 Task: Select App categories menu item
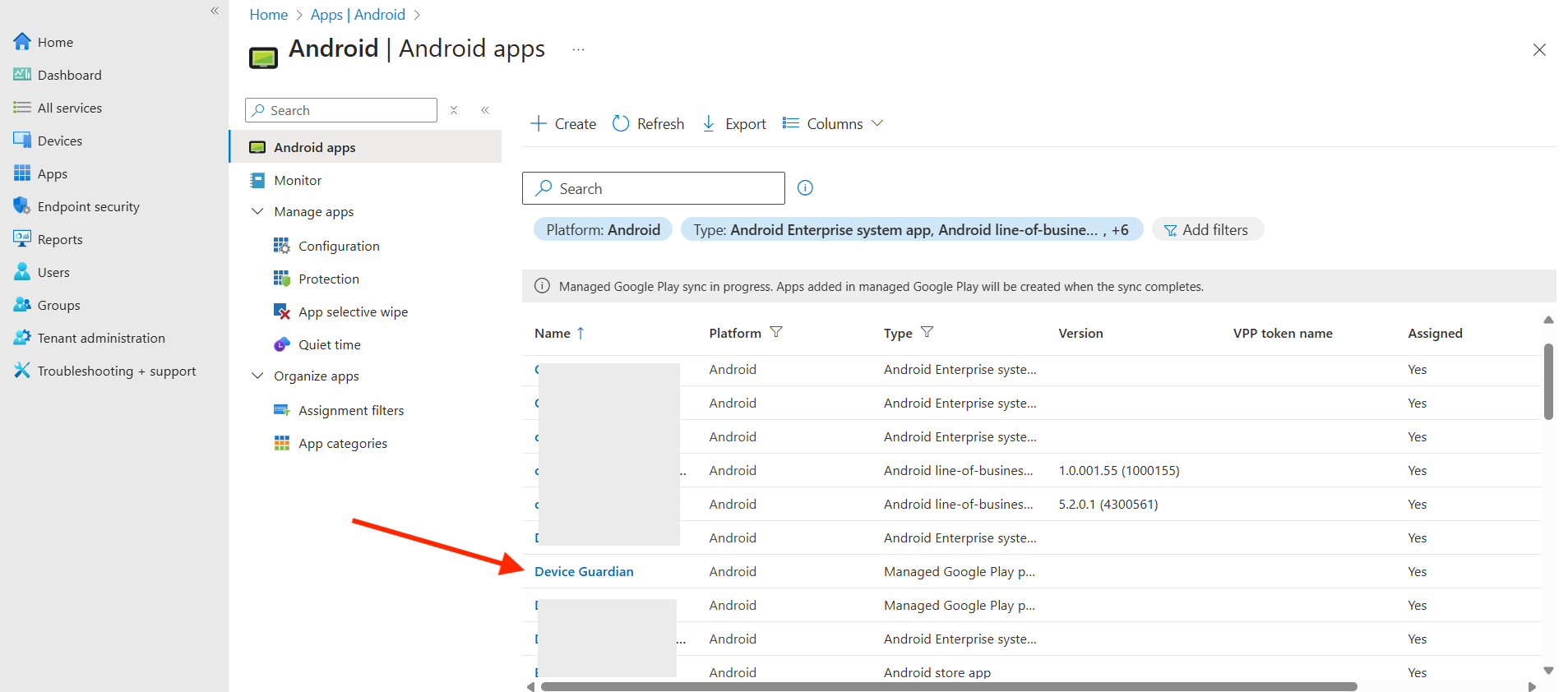point(342,443)
